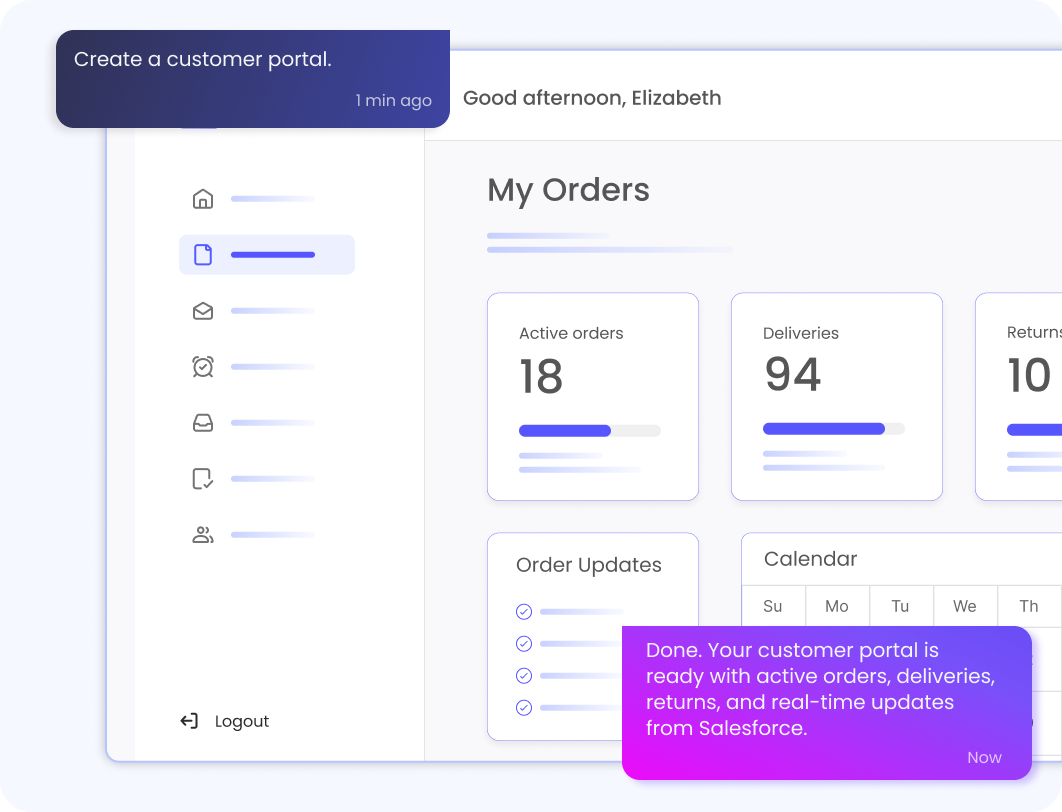Open the Deliveries card showing 94

tap(836, 397)
